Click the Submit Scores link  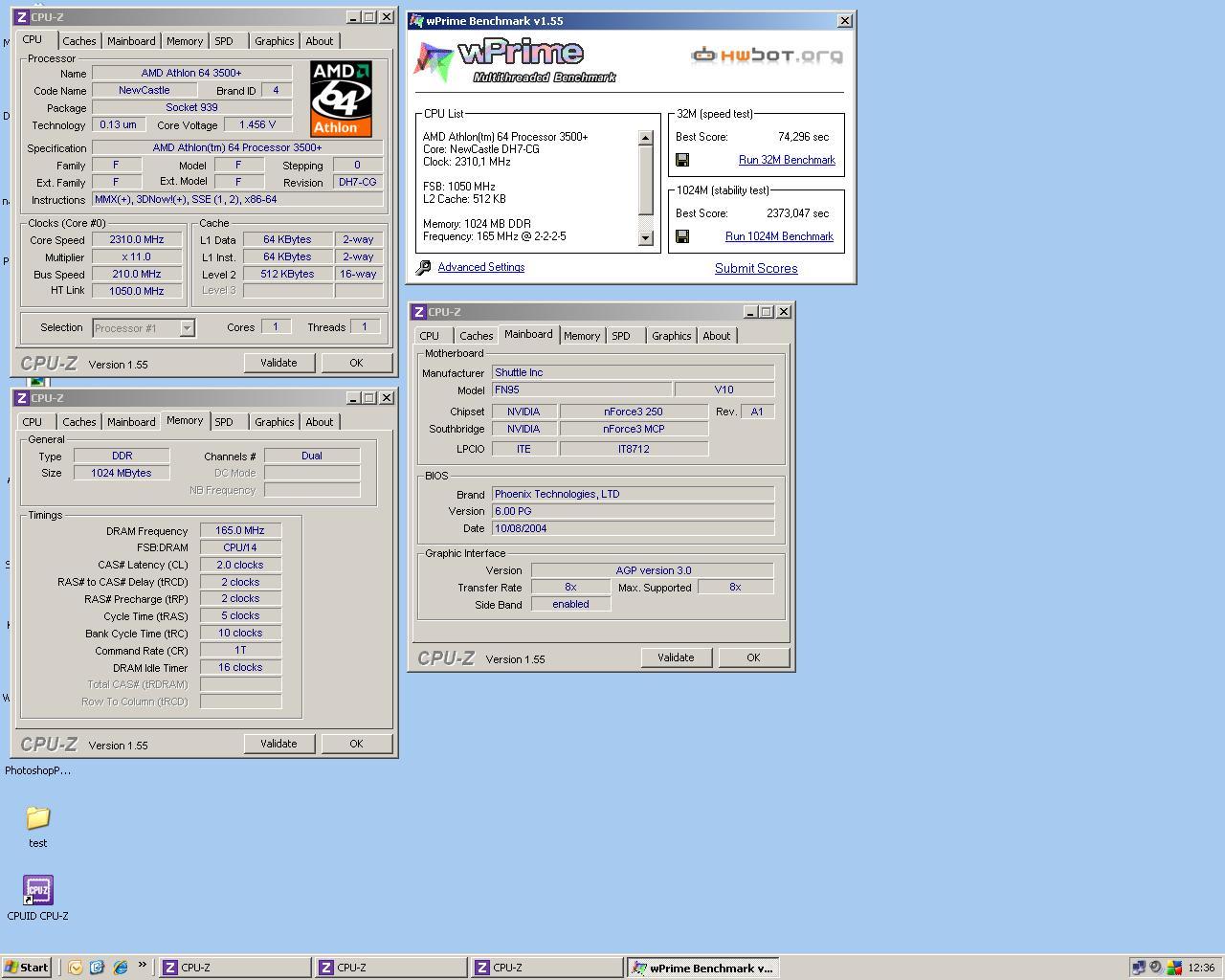coord(756,269)
